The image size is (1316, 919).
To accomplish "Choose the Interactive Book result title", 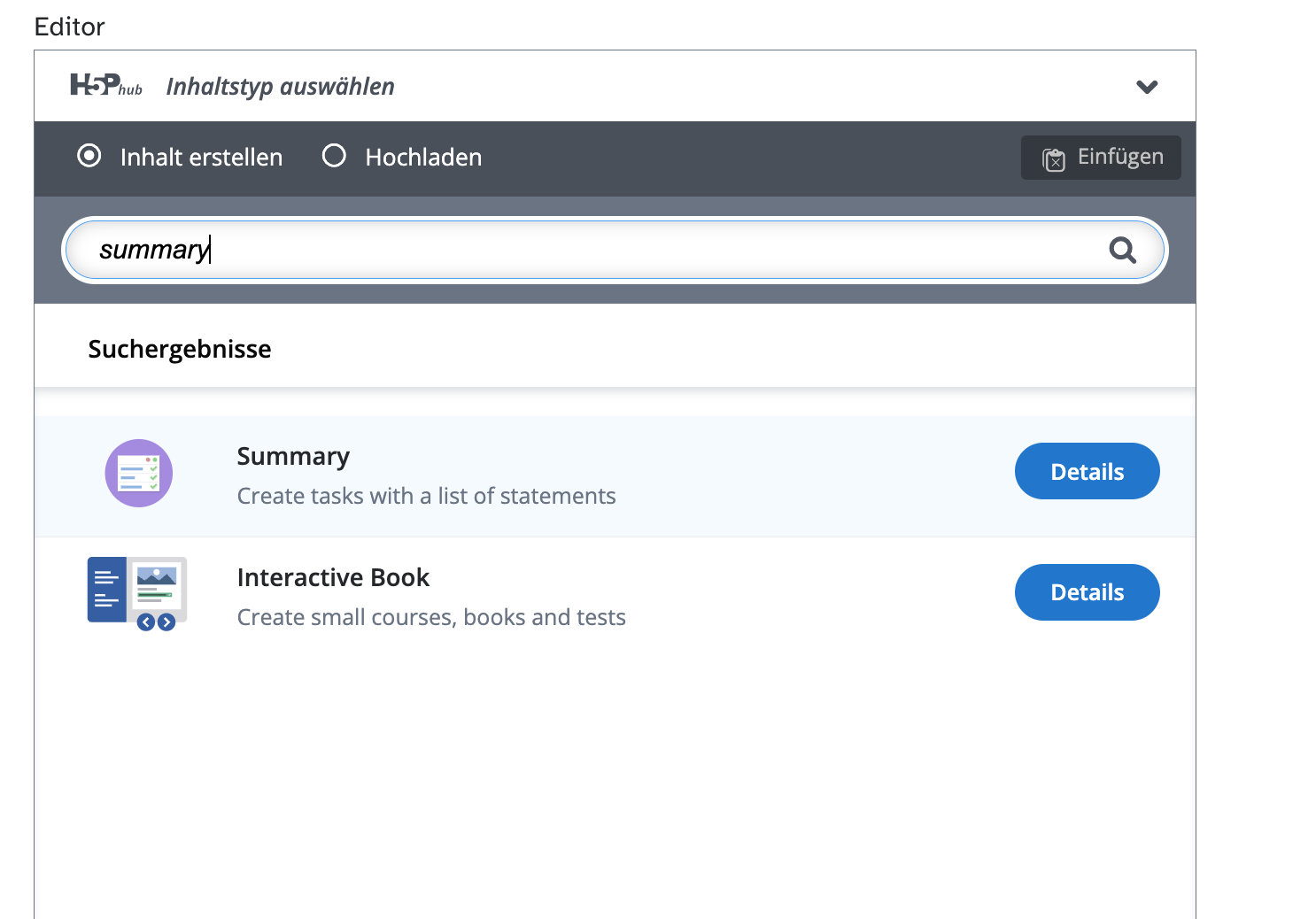I will (x=333, y=578).
